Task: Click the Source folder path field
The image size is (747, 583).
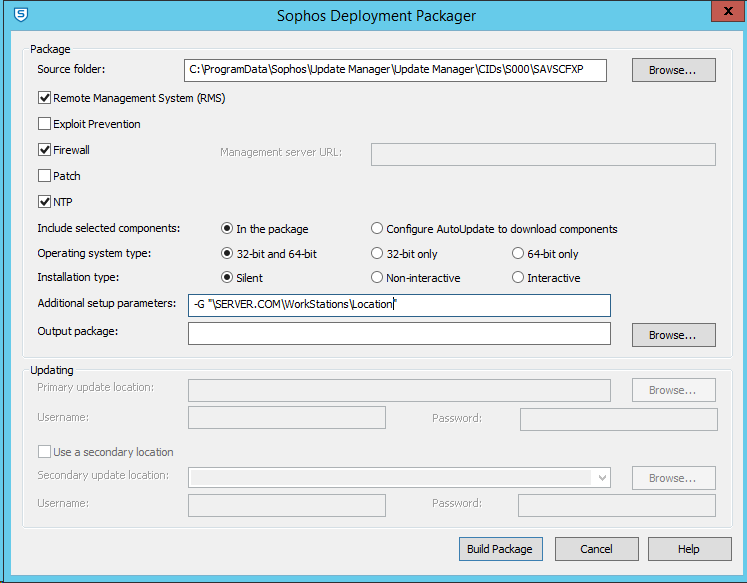Action: (x=395, y=70)
